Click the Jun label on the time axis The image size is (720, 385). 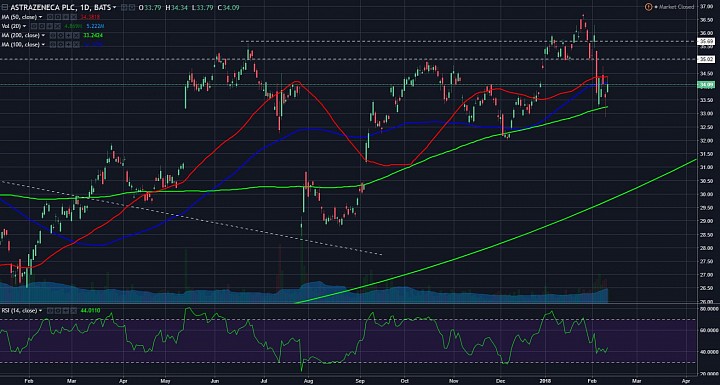214,381
